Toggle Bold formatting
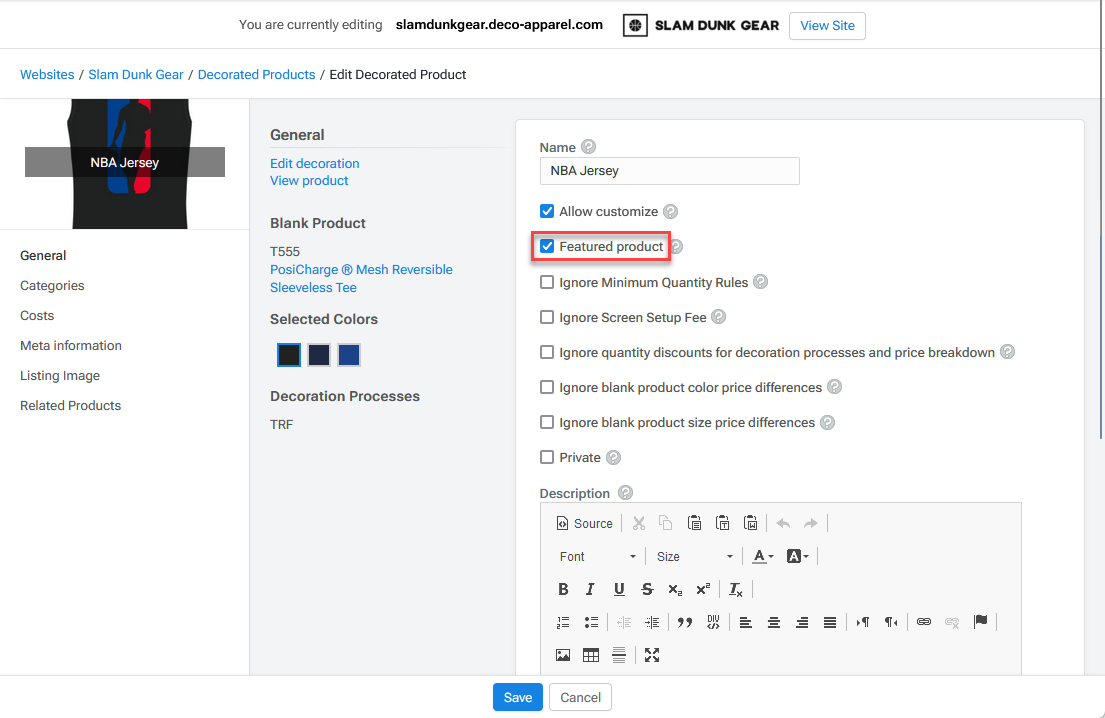This screenshot has height=718, width=1105. click(x=563, y=589)
